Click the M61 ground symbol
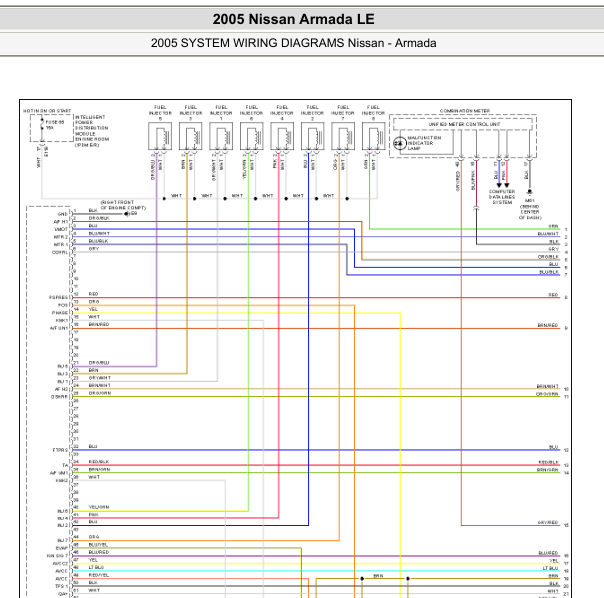Viewport: 604px width, 598px height. (530, 192)
